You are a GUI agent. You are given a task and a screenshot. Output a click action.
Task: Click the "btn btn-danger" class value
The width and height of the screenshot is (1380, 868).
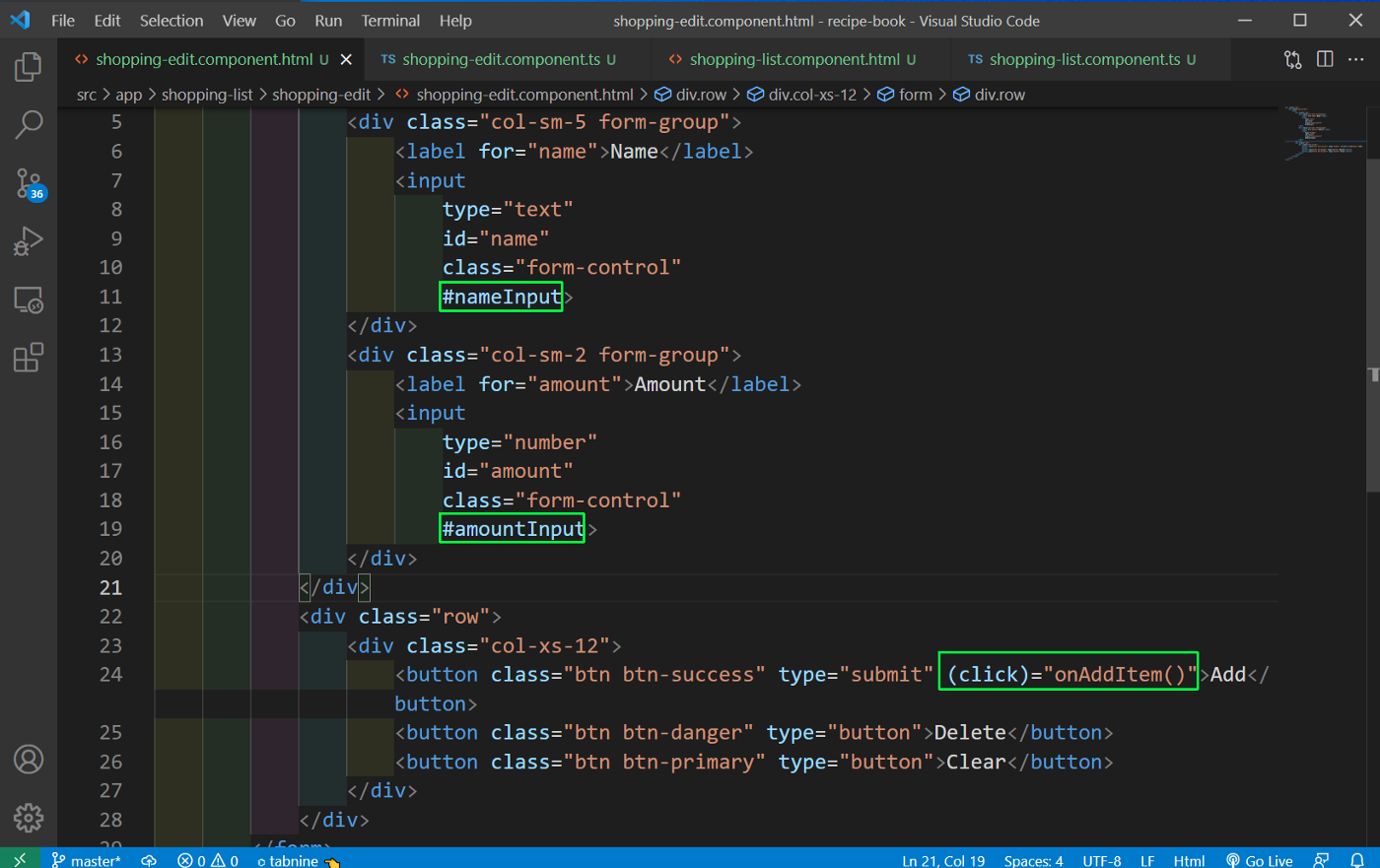click(x=658, y=733)
